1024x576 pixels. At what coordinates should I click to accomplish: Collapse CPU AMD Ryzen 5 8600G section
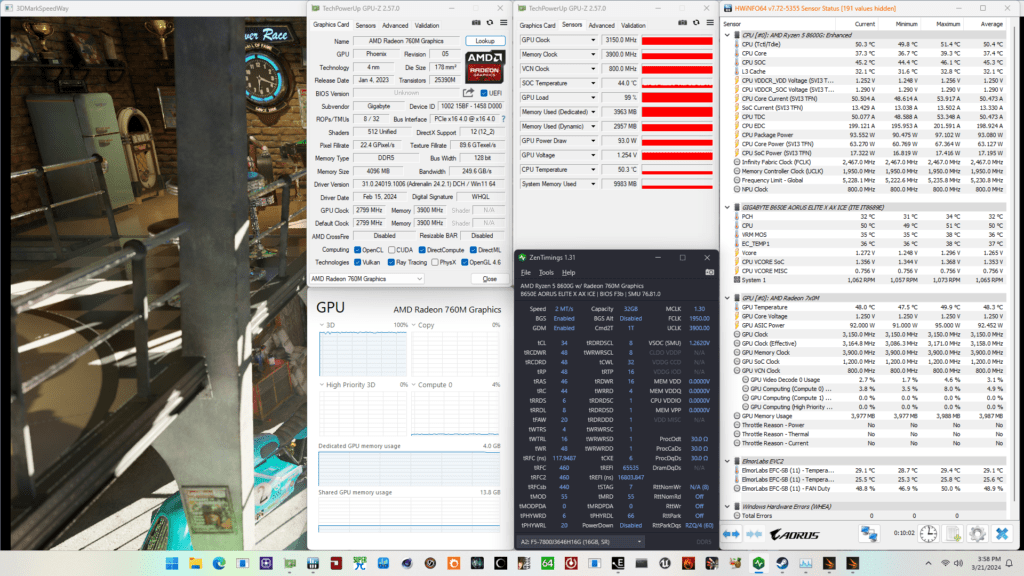tap(728, 35)
